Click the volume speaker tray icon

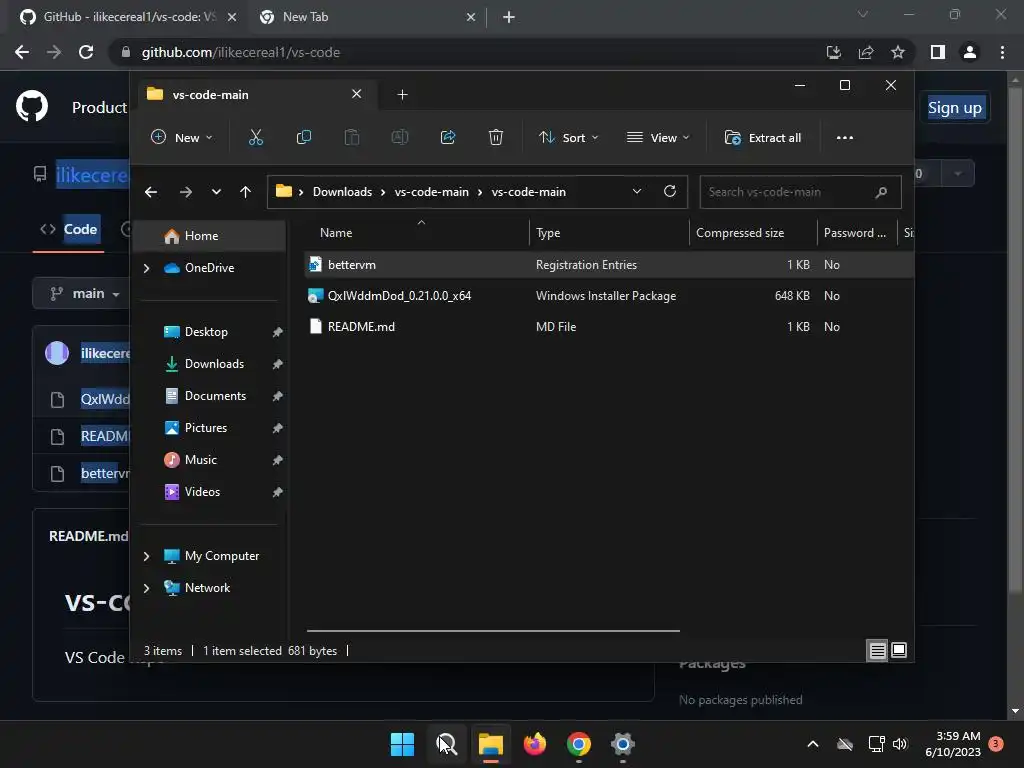click(x=900, y=744)
